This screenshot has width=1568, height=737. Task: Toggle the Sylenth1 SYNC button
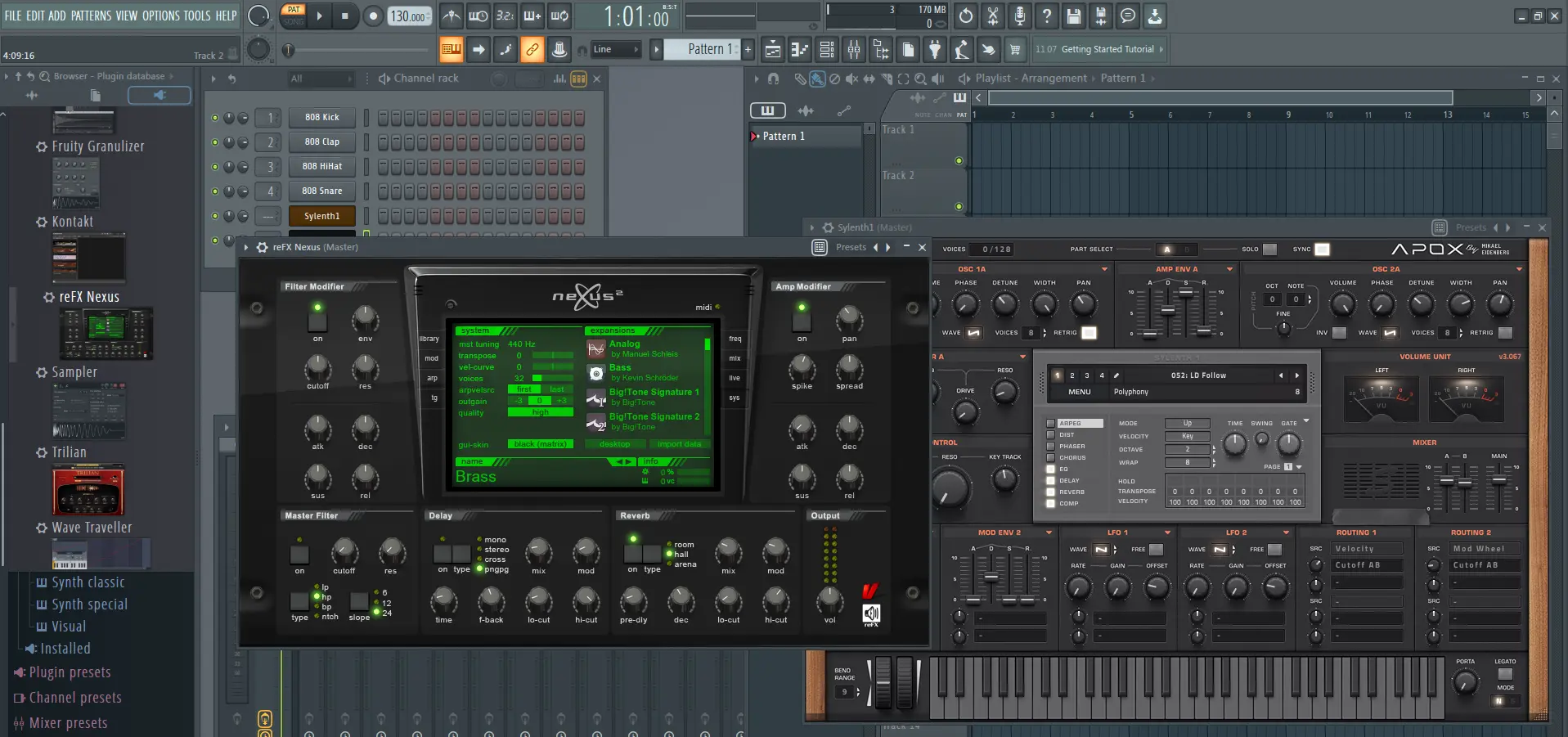click(1322, 249)
